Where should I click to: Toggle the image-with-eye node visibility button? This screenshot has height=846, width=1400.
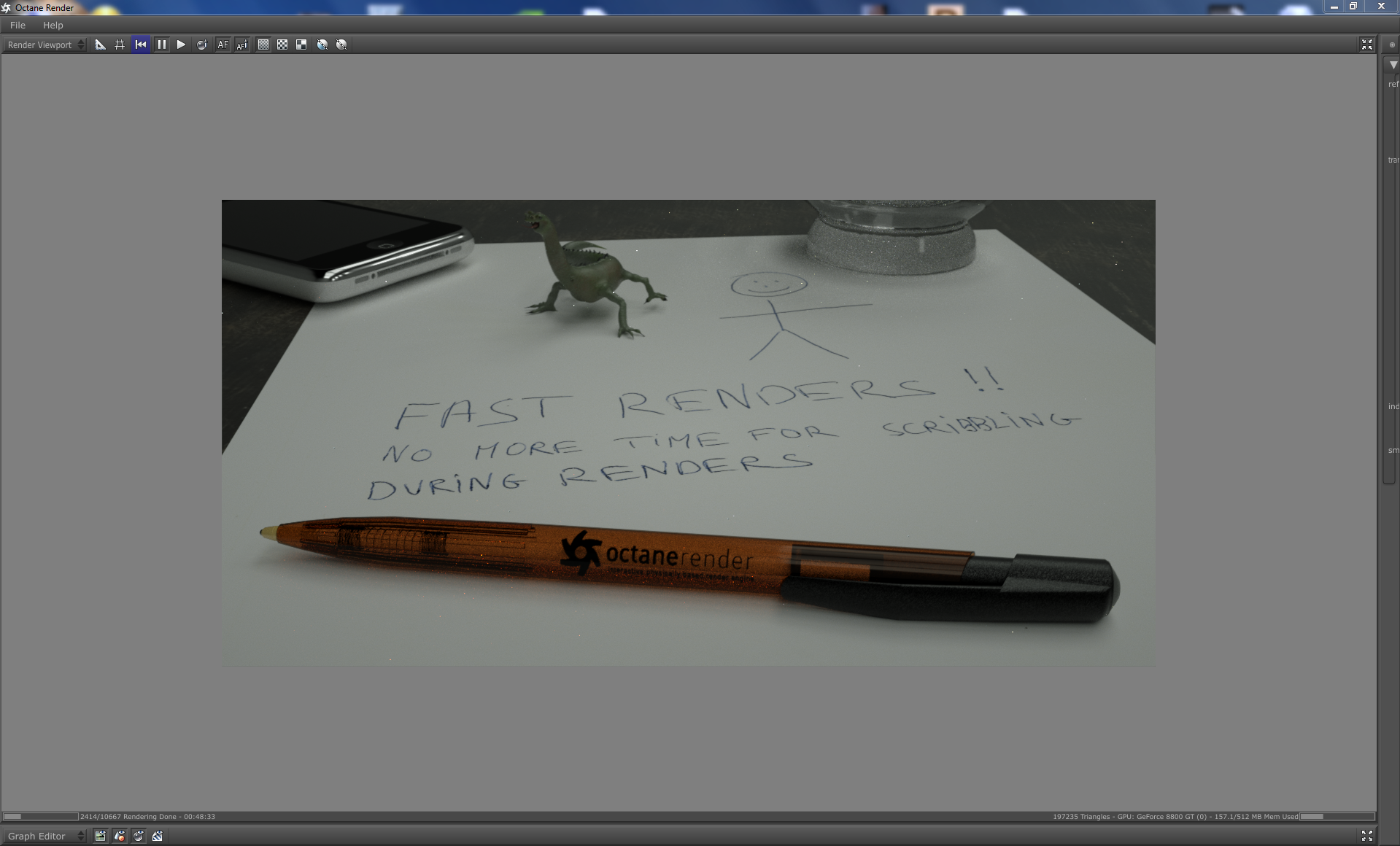coord(101,836)
